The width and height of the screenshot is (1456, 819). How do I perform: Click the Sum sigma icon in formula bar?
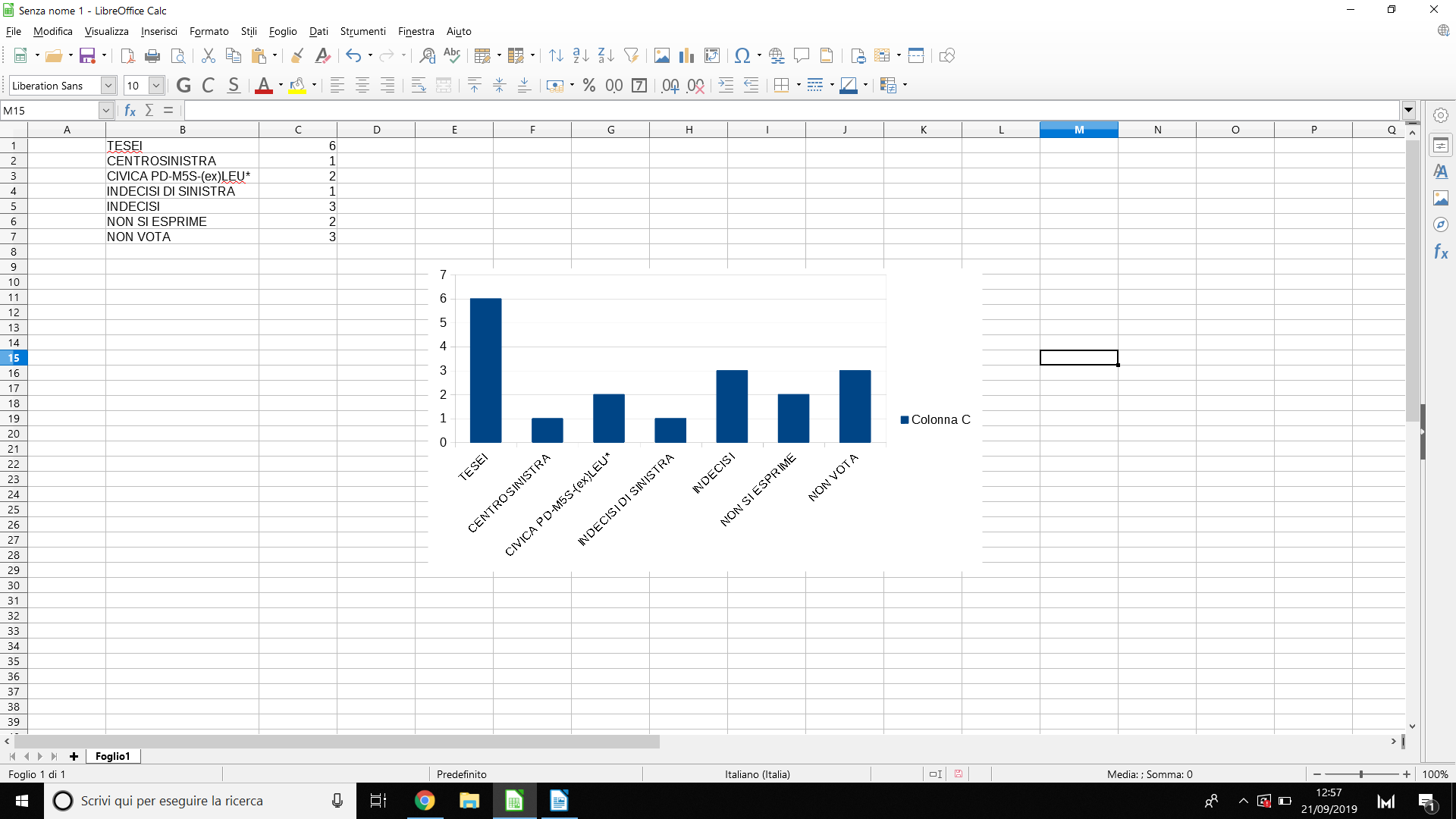point(149,111)
